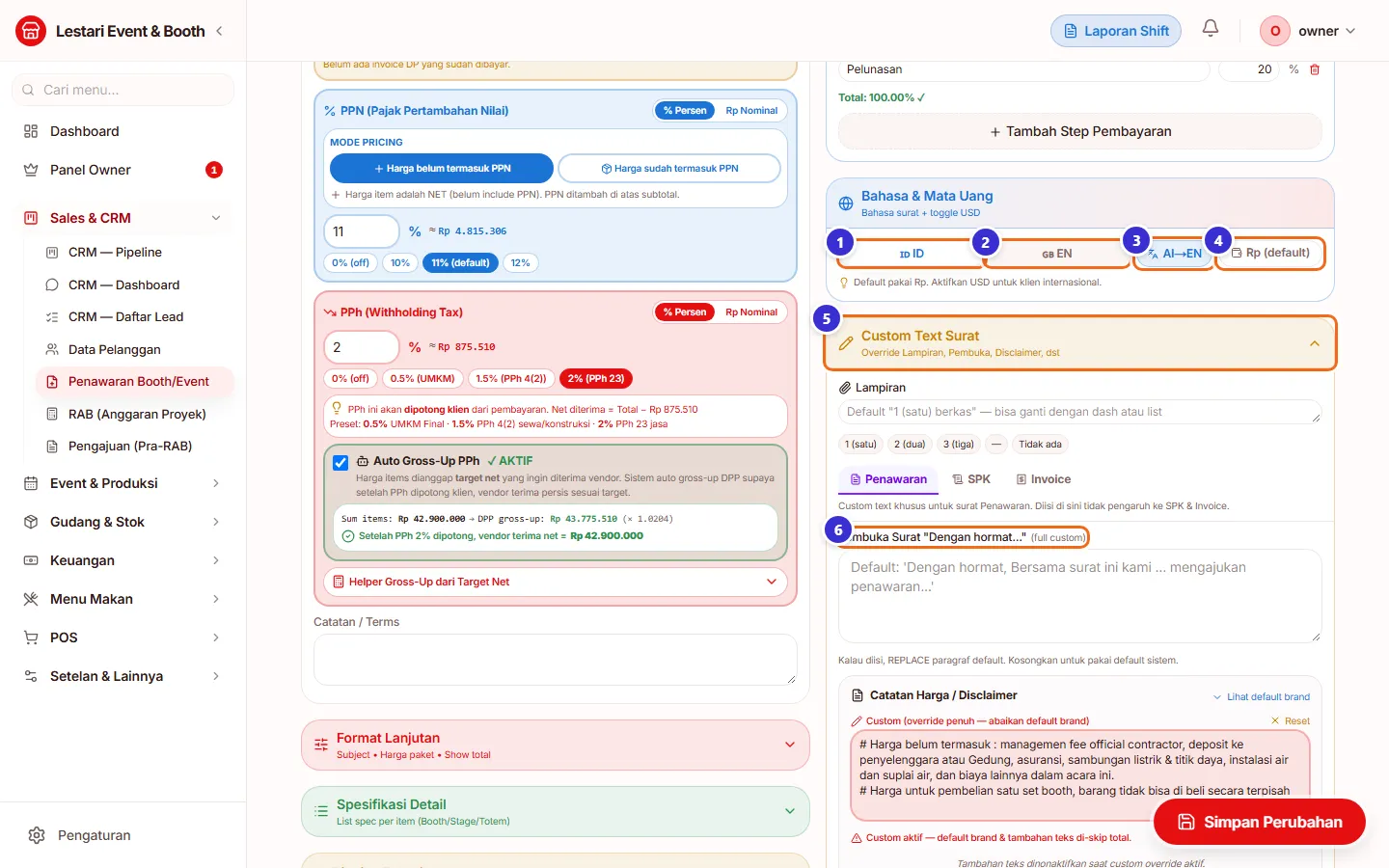Select the 12% PPN rate chip
1389x868 pixels.
(520, 263)
